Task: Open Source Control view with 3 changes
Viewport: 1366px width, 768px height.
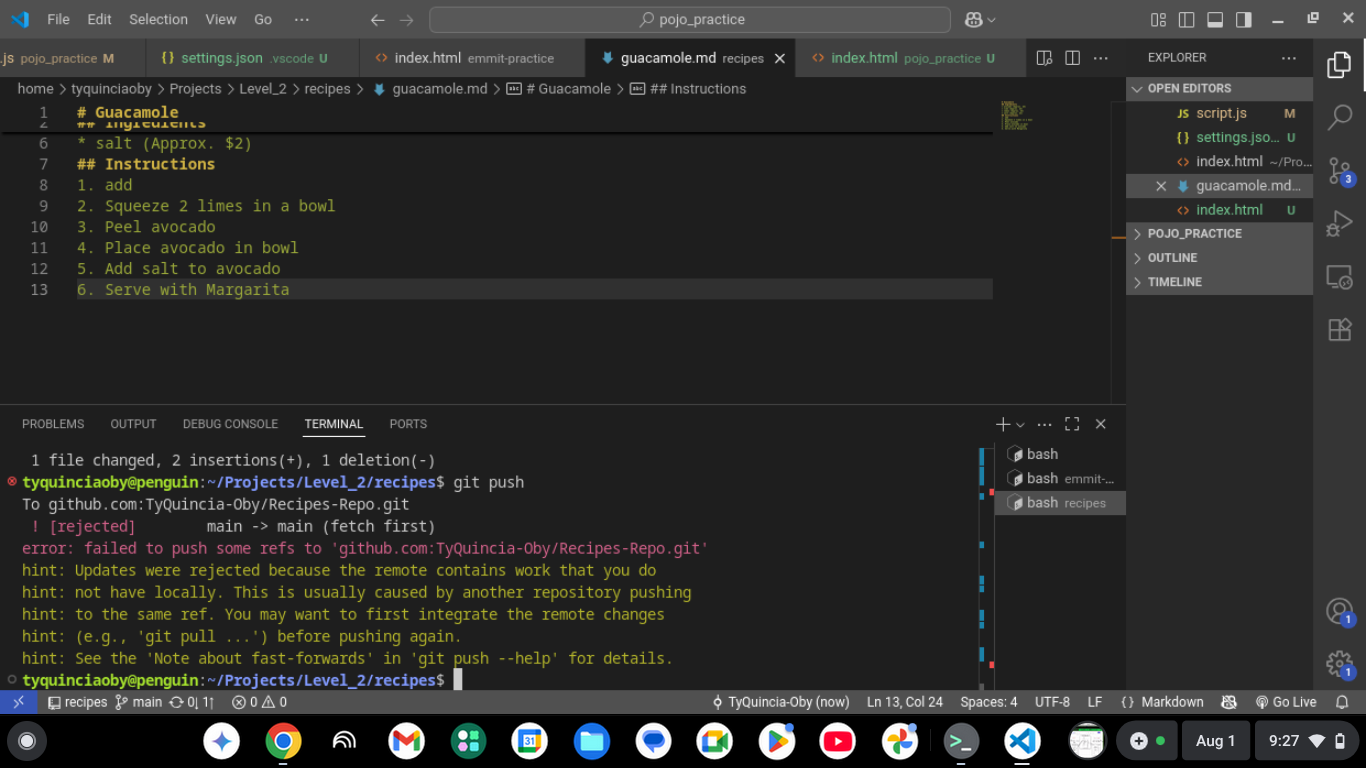Action: [x=1339, y=170]
